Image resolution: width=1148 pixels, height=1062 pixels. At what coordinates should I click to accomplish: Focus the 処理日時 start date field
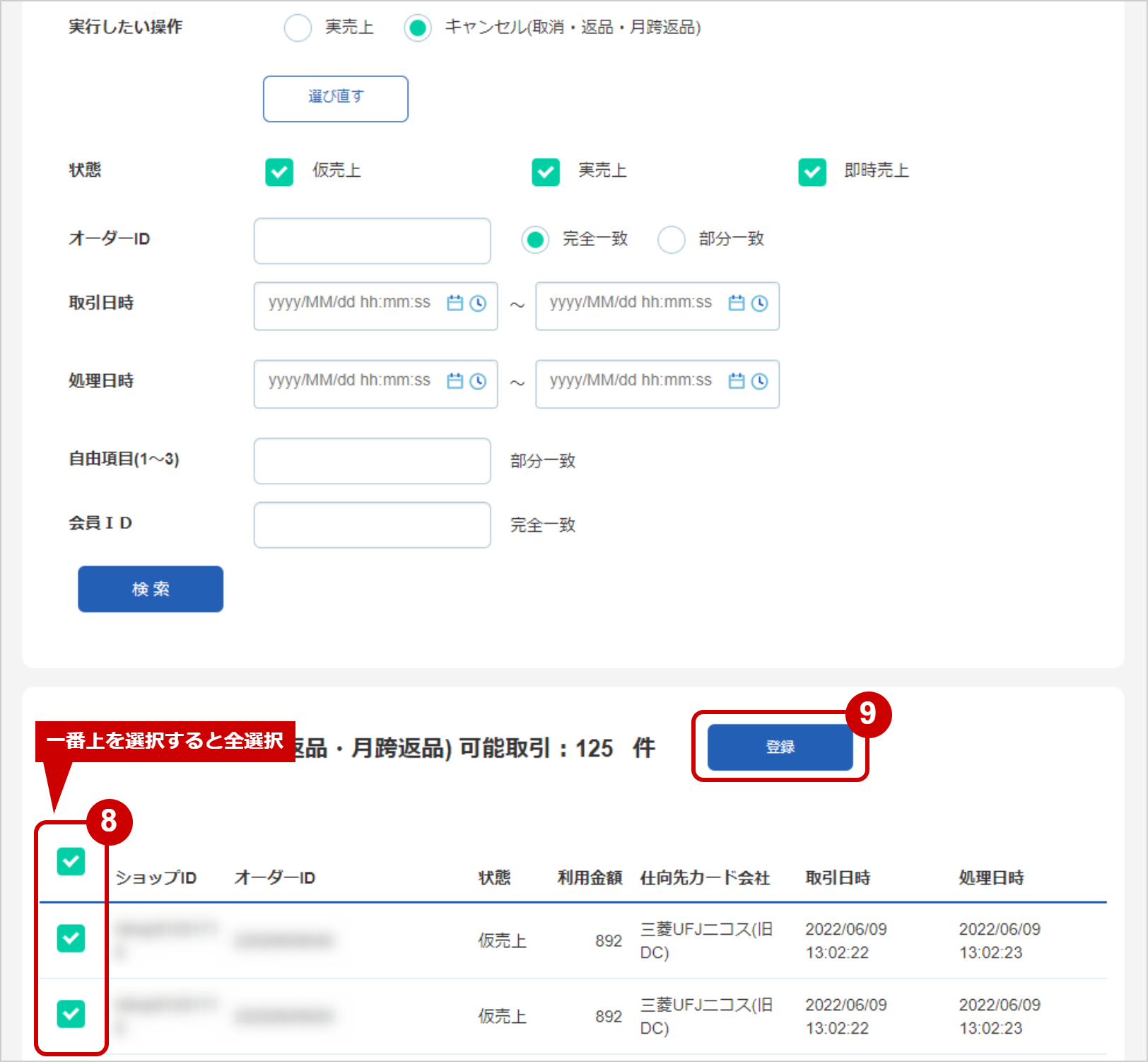point(376,384)
